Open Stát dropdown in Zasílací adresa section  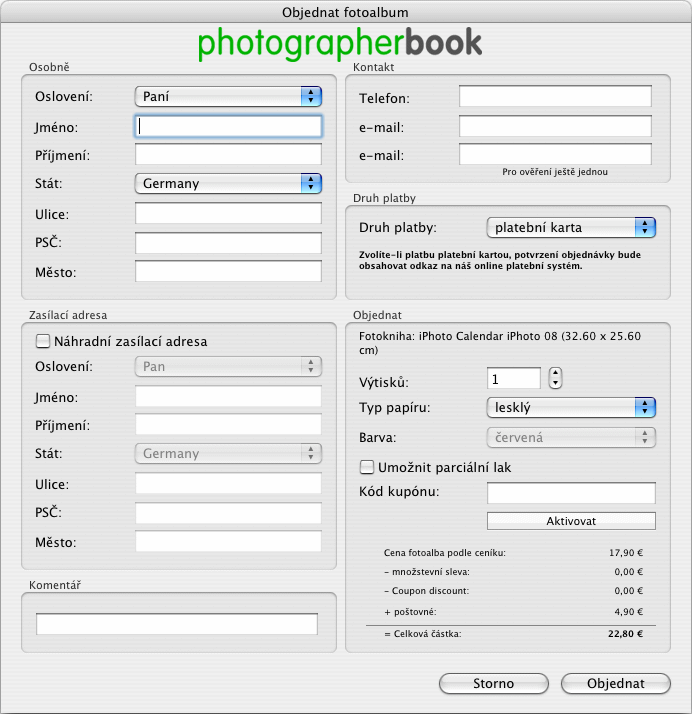228,454
